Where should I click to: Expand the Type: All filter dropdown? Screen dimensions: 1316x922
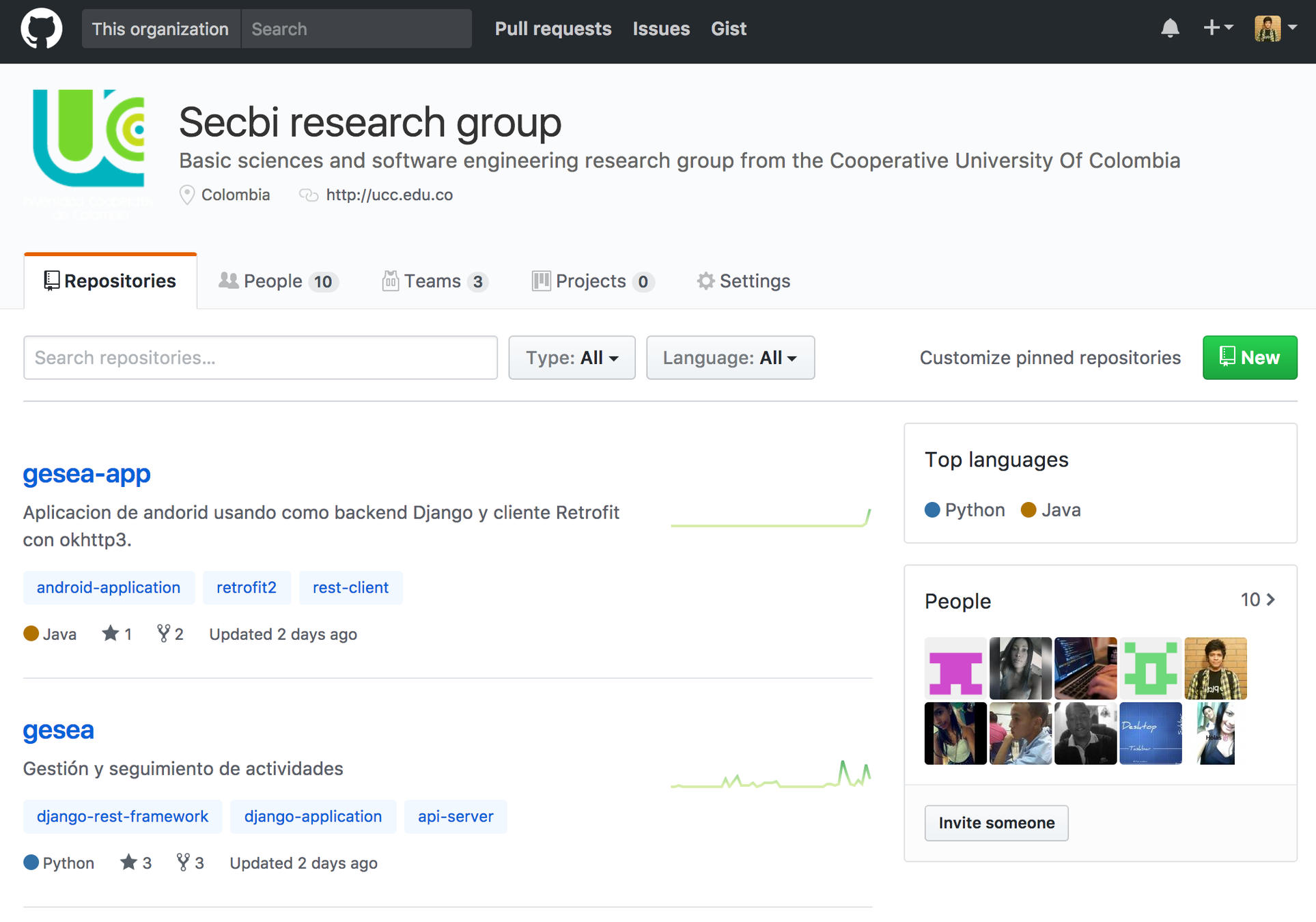572,357
